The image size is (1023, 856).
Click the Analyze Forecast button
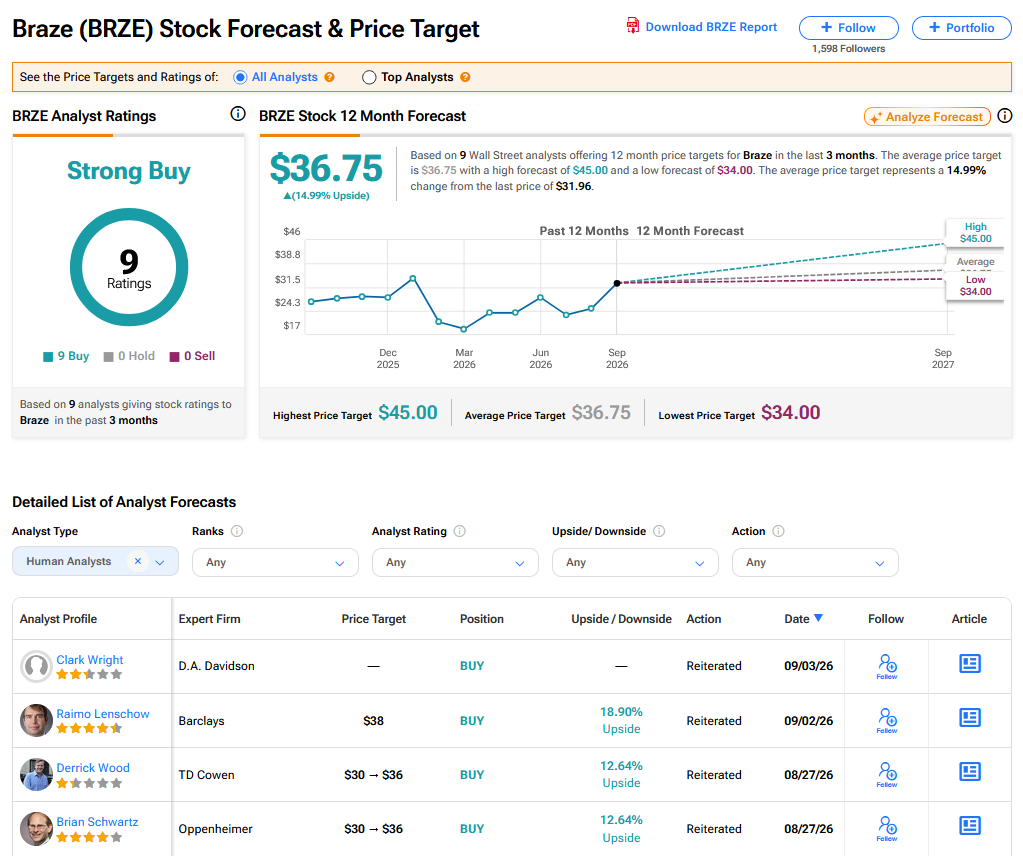pyautogui.click(x=927, y=117)
